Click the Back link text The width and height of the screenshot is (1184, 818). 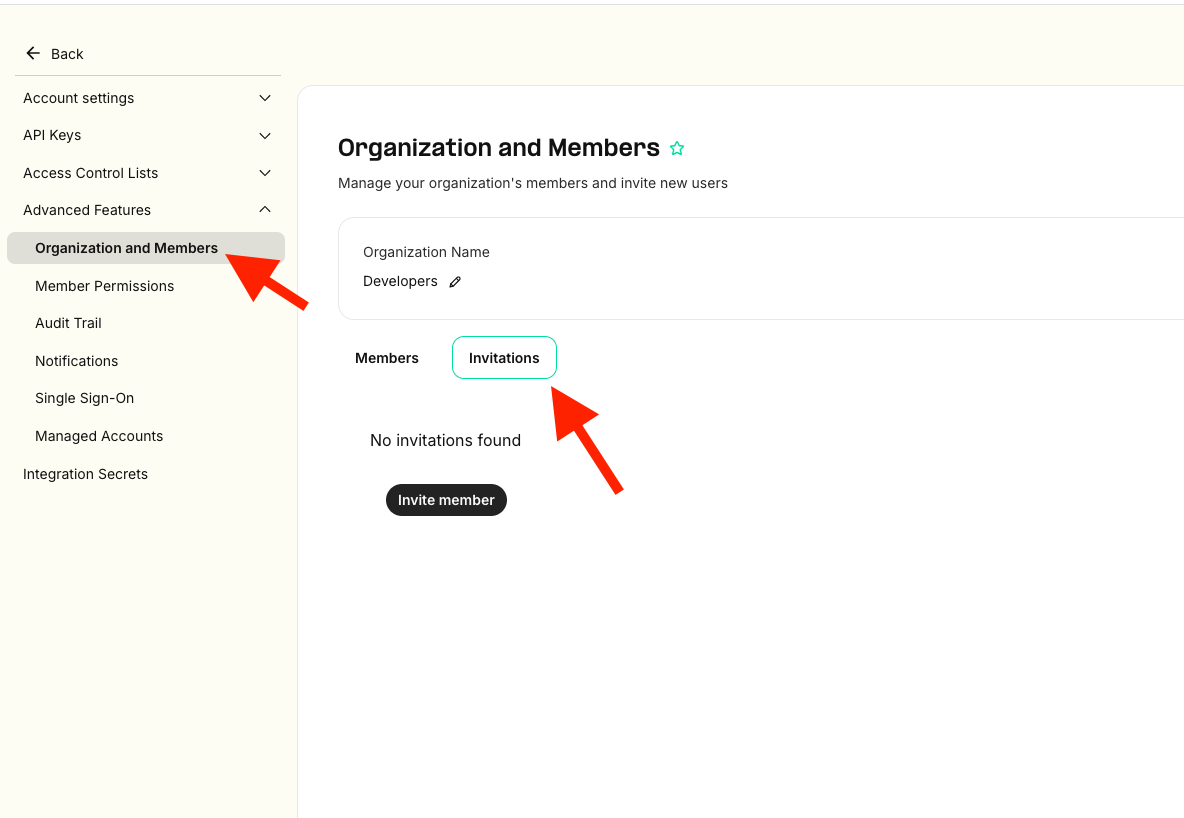[67, 54]
